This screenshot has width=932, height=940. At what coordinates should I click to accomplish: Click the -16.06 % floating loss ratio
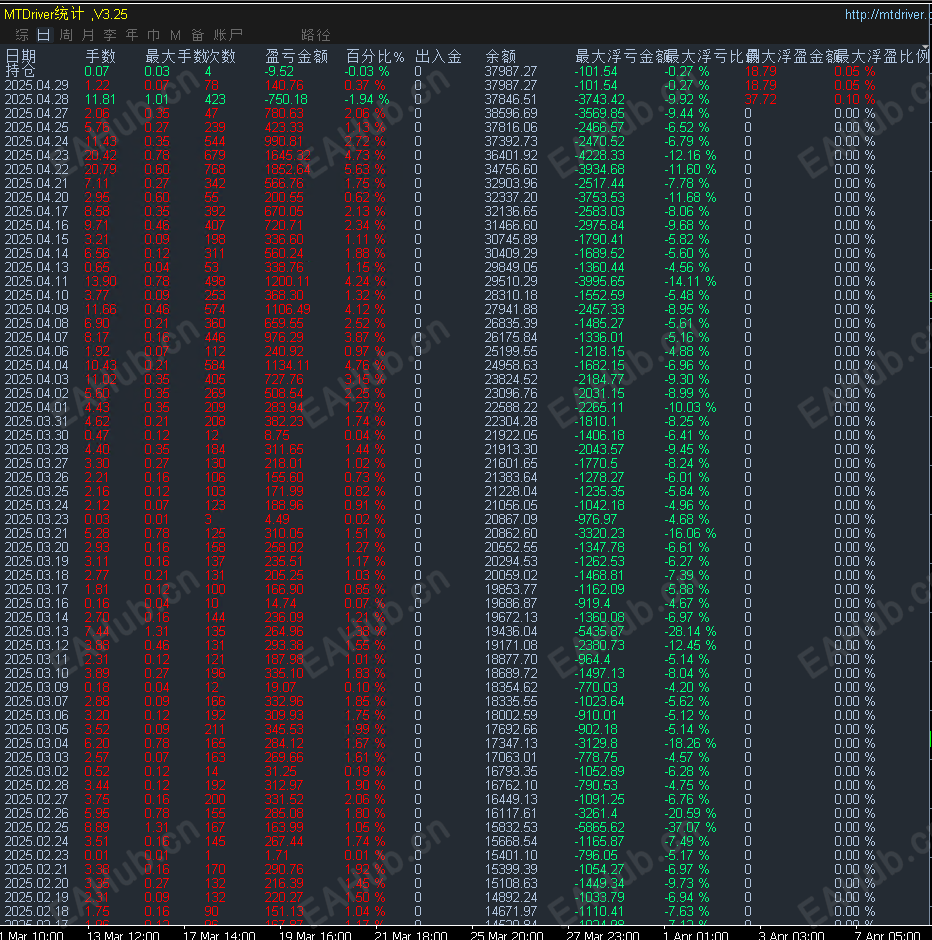(x=690, y=533)
